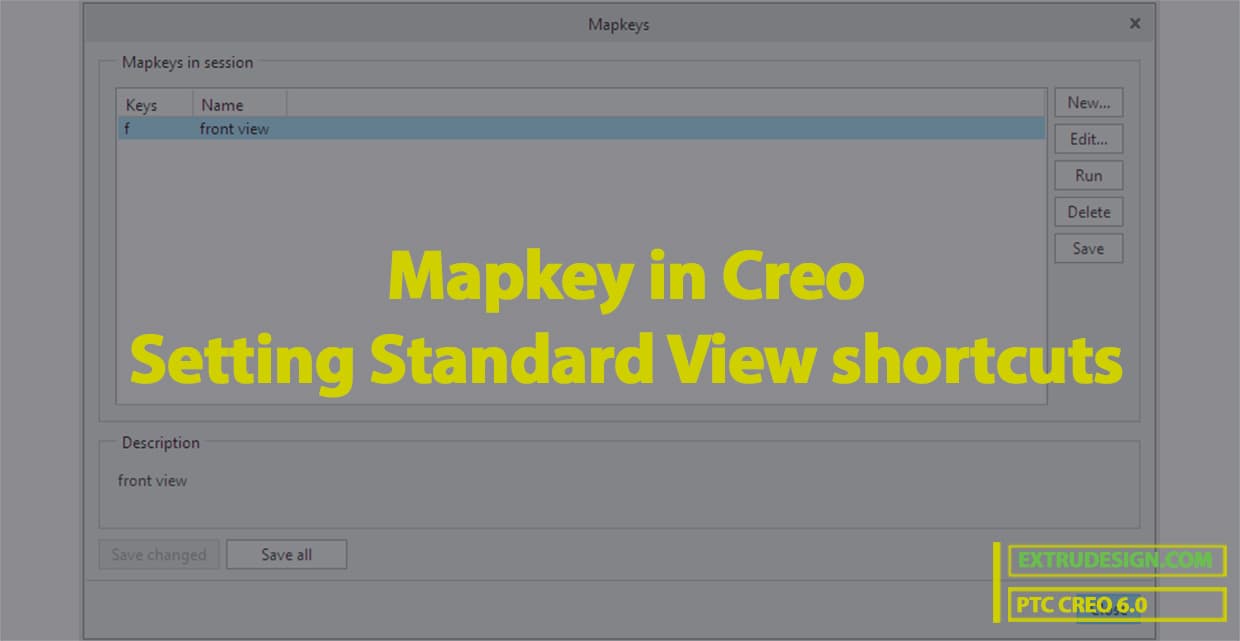The width and height of the screenshot is (1240, 641).
Task: Click the New... mapkey button
Action: coord(1089,102)
